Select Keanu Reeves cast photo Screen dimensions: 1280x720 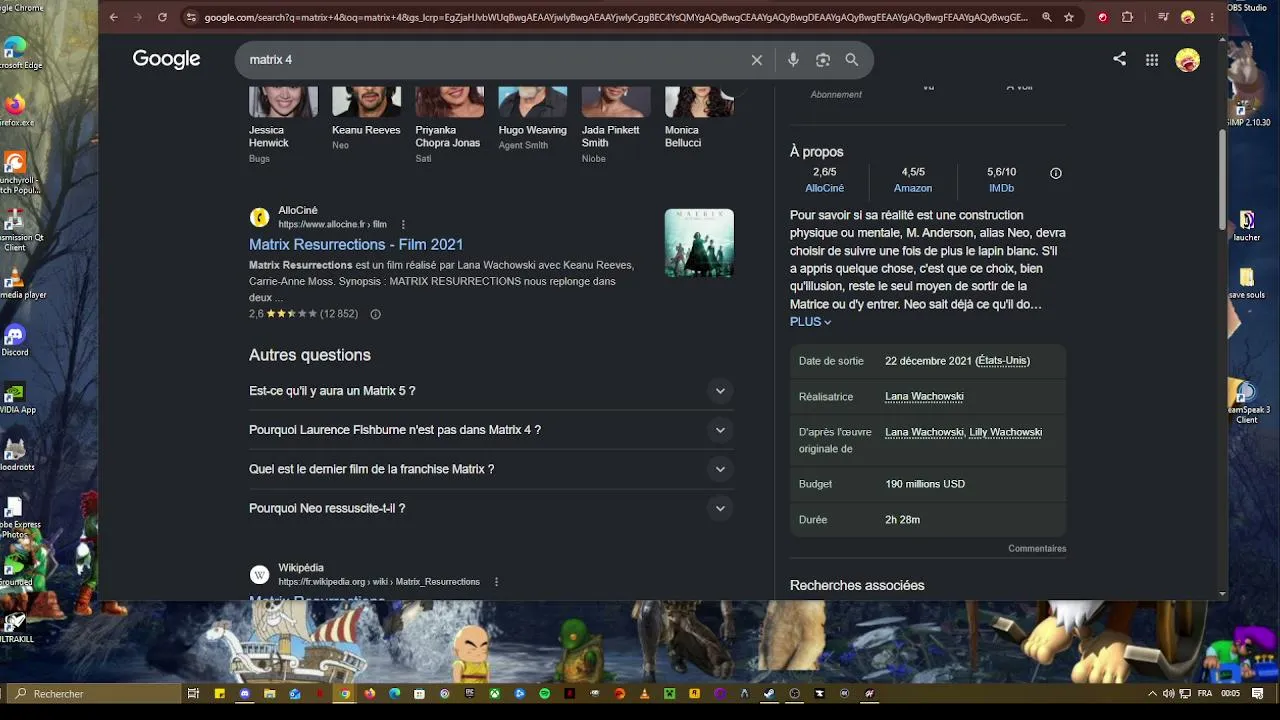point(366,102)
